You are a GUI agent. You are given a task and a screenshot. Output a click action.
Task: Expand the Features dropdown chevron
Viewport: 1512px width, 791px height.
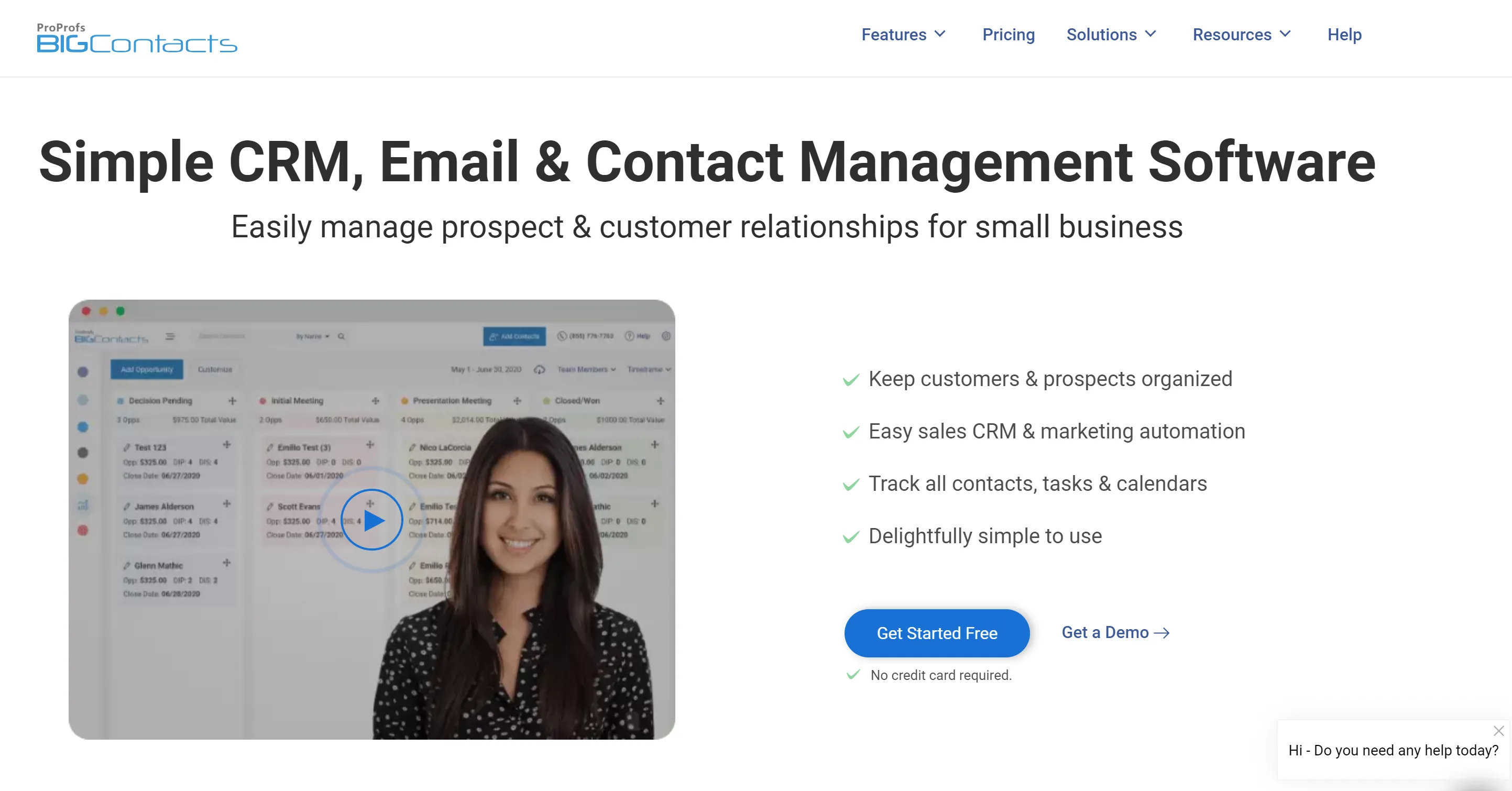click(940, 34)
